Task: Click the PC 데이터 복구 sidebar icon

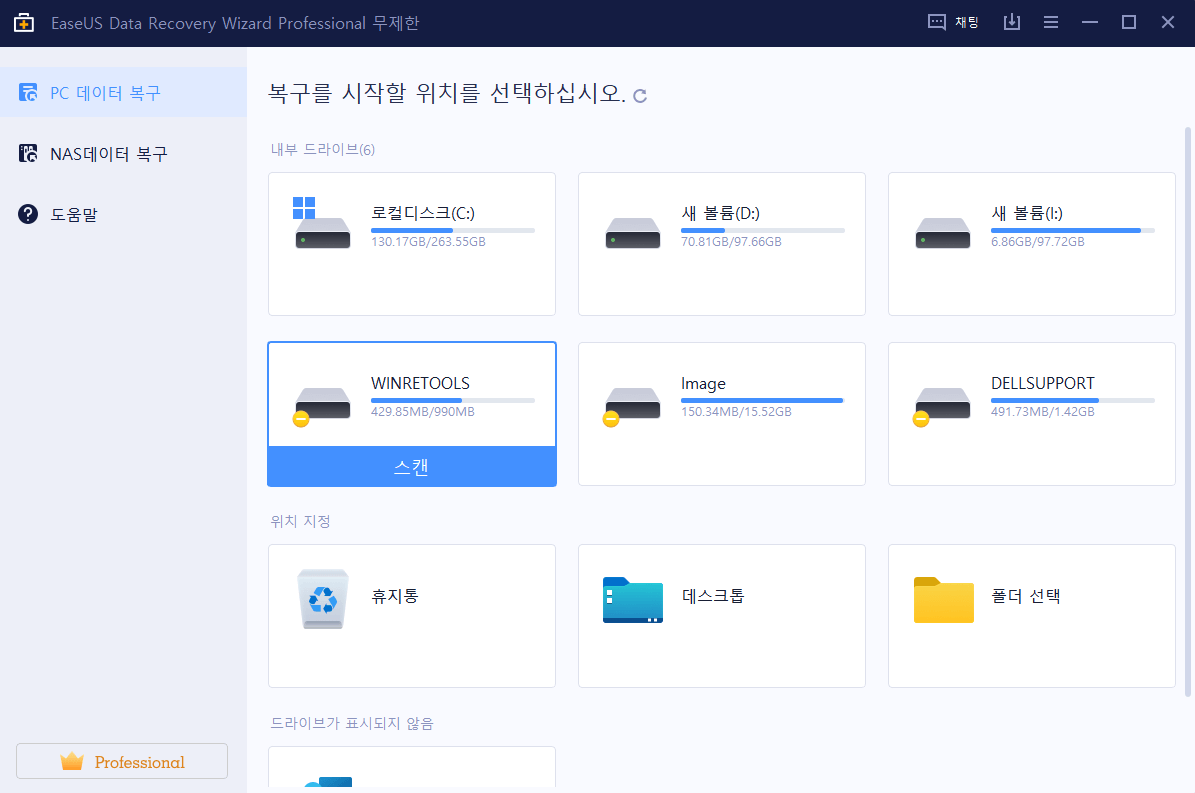Action: [28, 92]
